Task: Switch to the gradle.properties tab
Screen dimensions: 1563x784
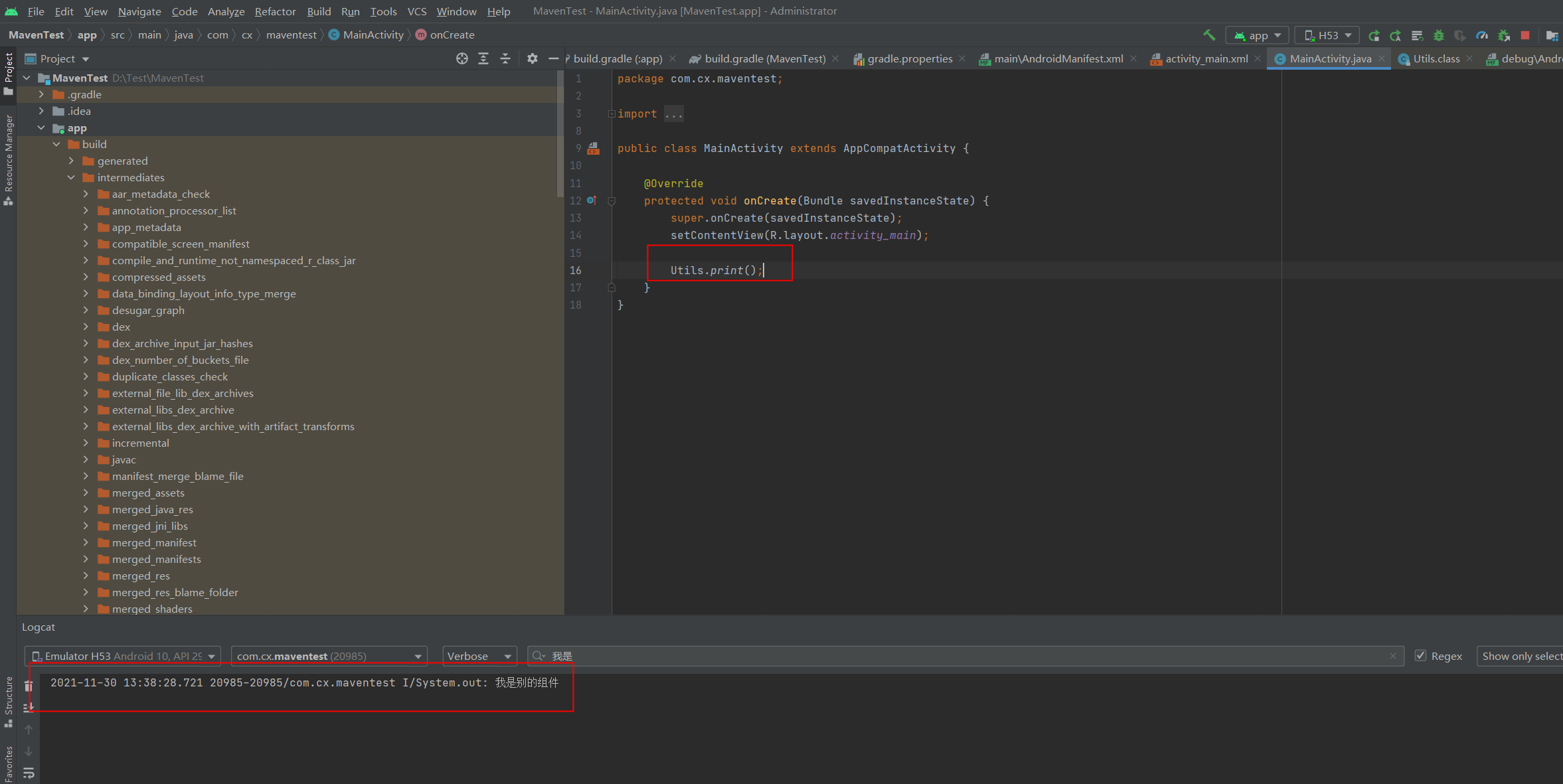Action: (x=909, y=58)
